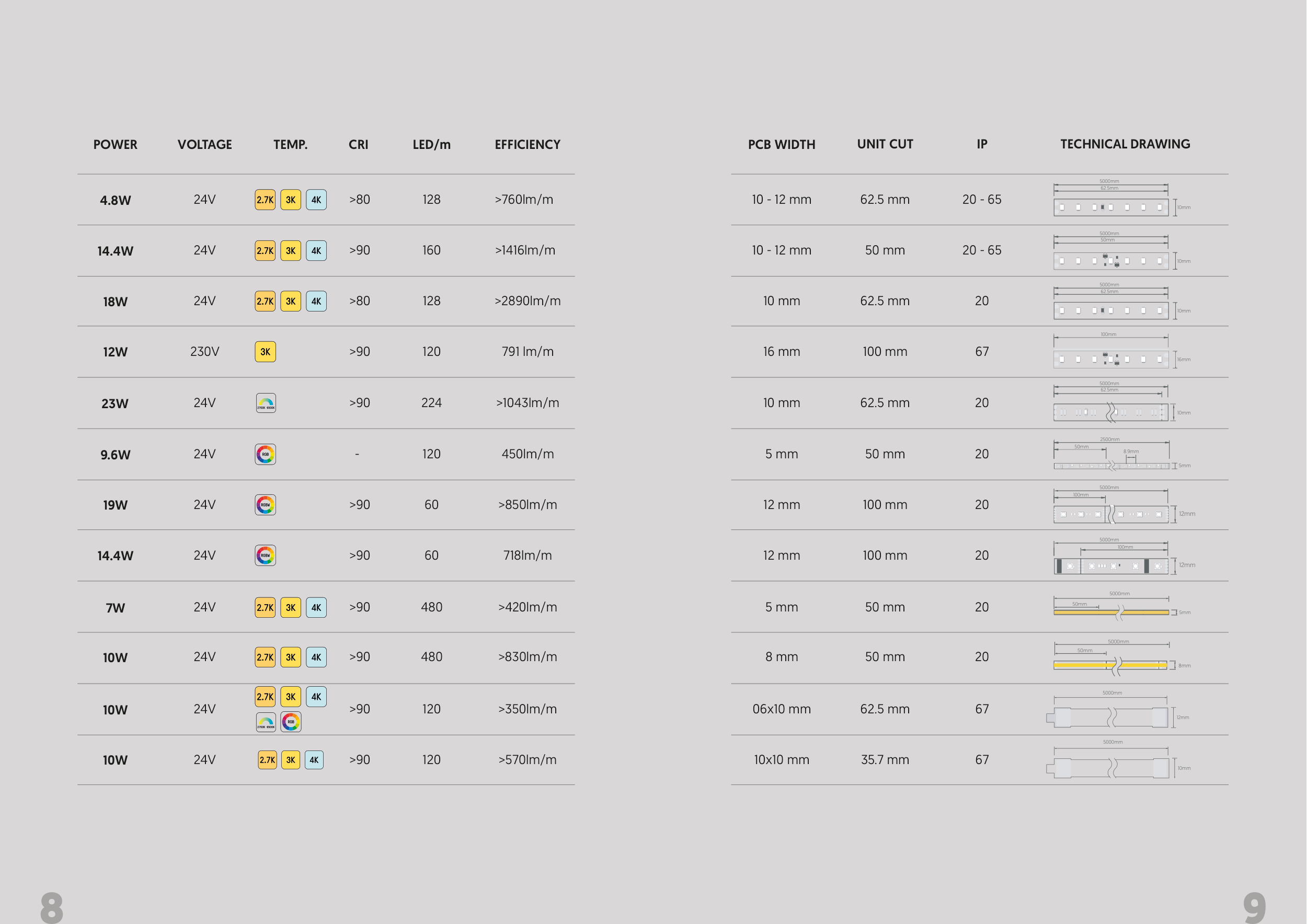1307x924 pixels.
Task: Click the RGBW wheel icon in the 19W row
Action: point(265,505)
